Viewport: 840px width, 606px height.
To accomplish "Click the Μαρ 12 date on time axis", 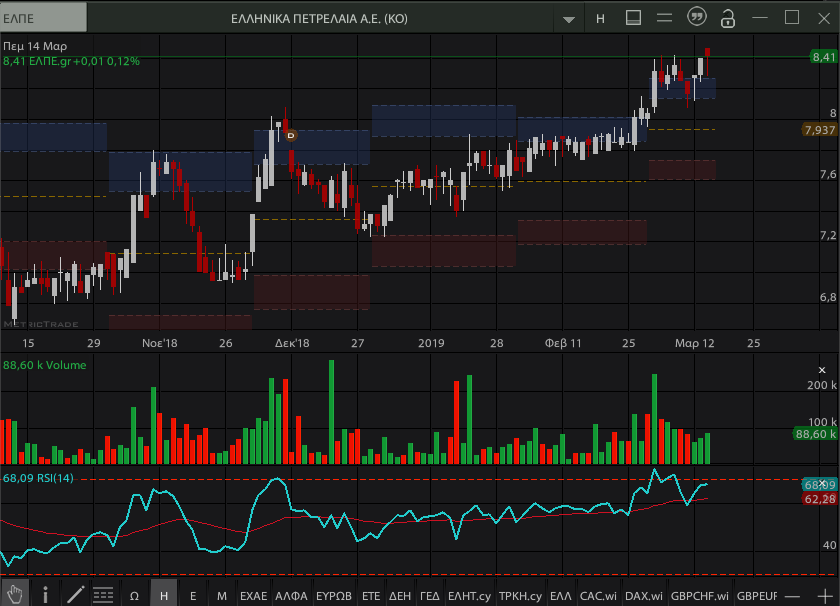I will point(694,343).
